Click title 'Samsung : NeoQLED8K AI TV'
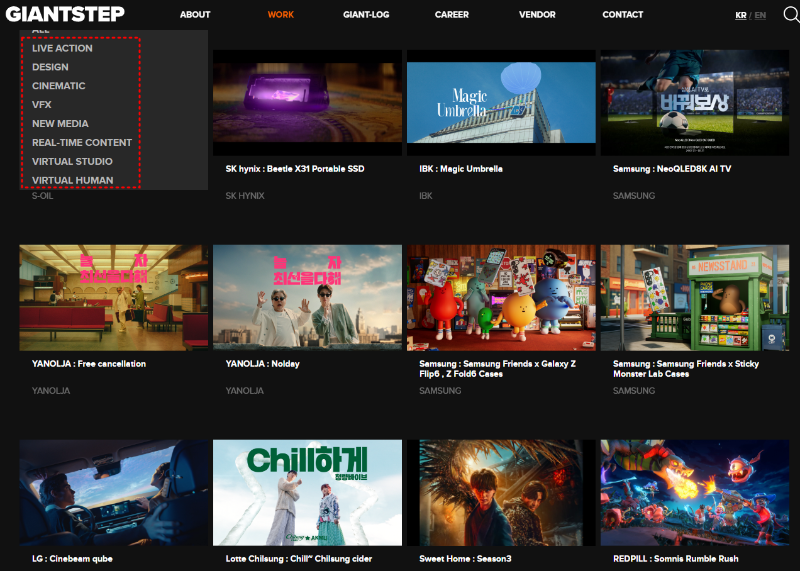The width and height of the screenshot is (800, 571). pos(672,169)
